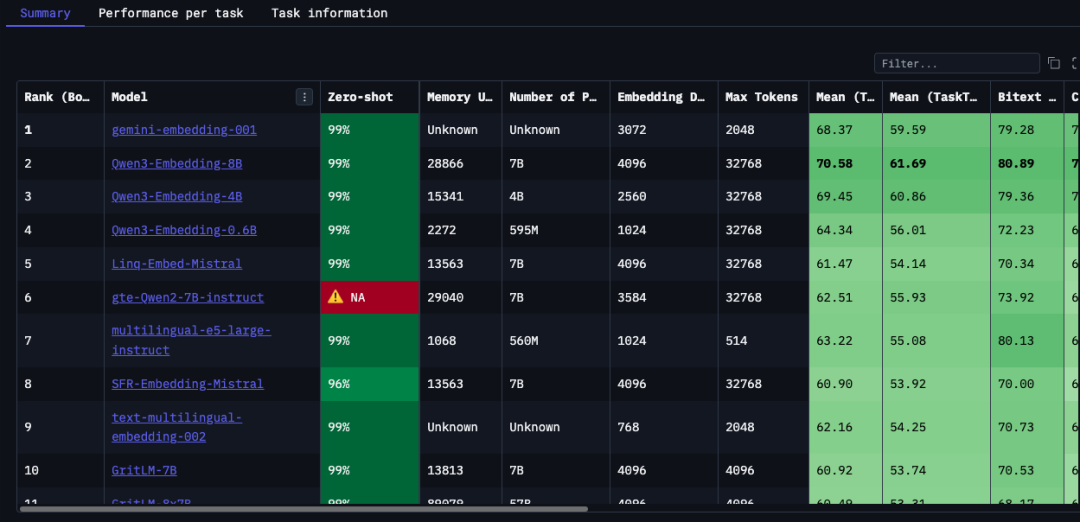Select the red NA zero-shot cell
The image size is (1080, 522).
click(x=370, y=297)
